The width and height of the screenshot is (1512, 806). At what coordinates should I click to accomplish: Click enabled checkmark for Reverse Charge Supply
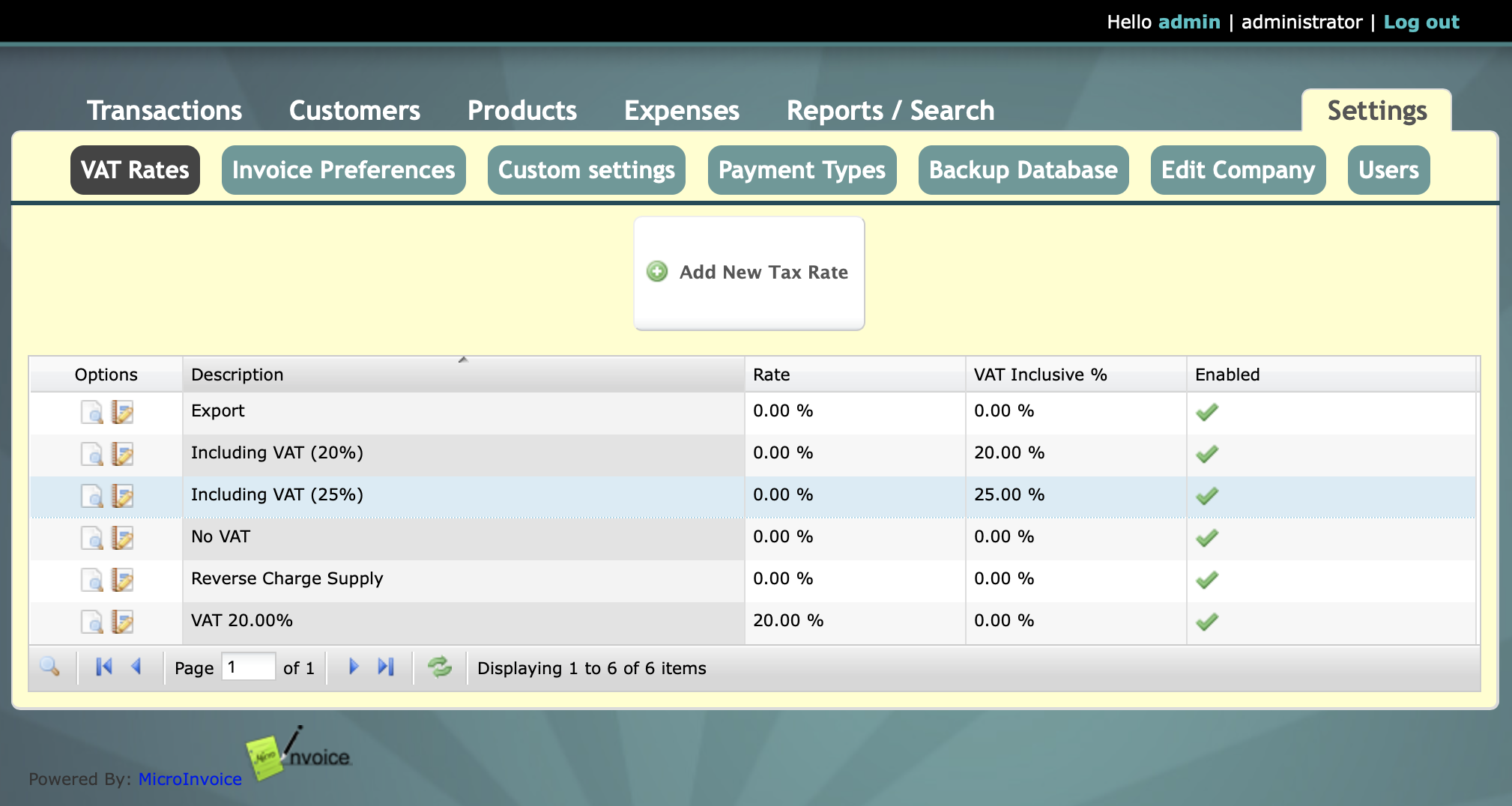[x=1206, y=580]
